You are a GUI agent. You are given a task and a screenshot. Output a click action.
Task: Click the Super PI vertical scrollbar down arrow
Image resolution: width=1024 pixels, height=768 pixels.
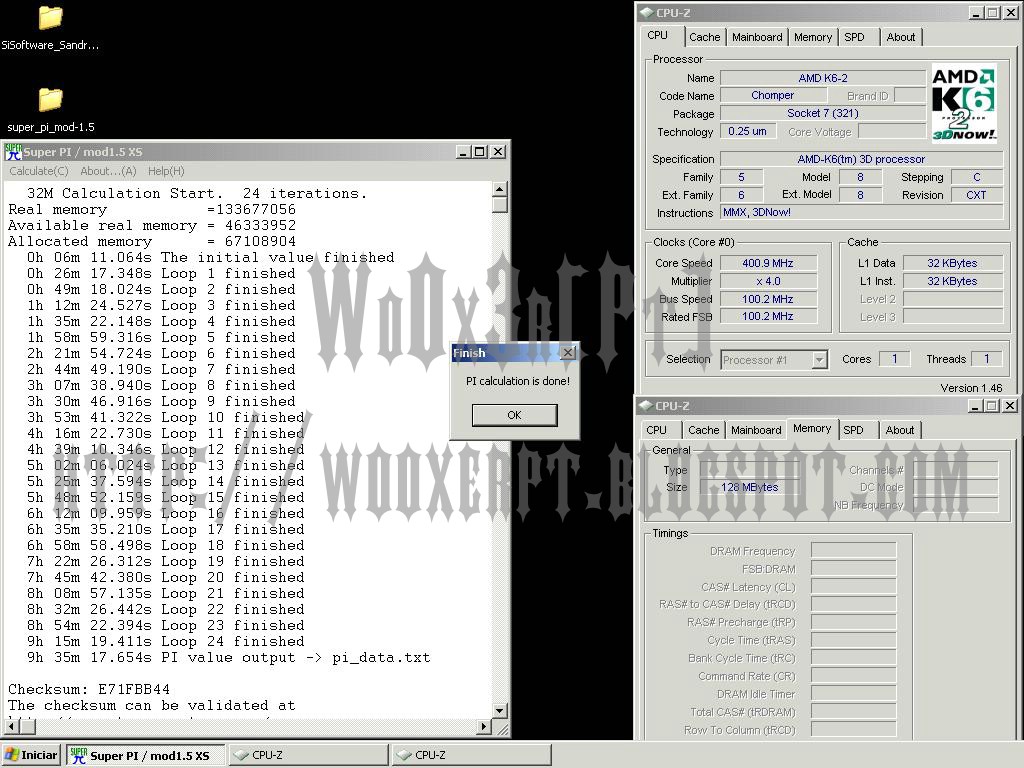[x=500, y=711]
